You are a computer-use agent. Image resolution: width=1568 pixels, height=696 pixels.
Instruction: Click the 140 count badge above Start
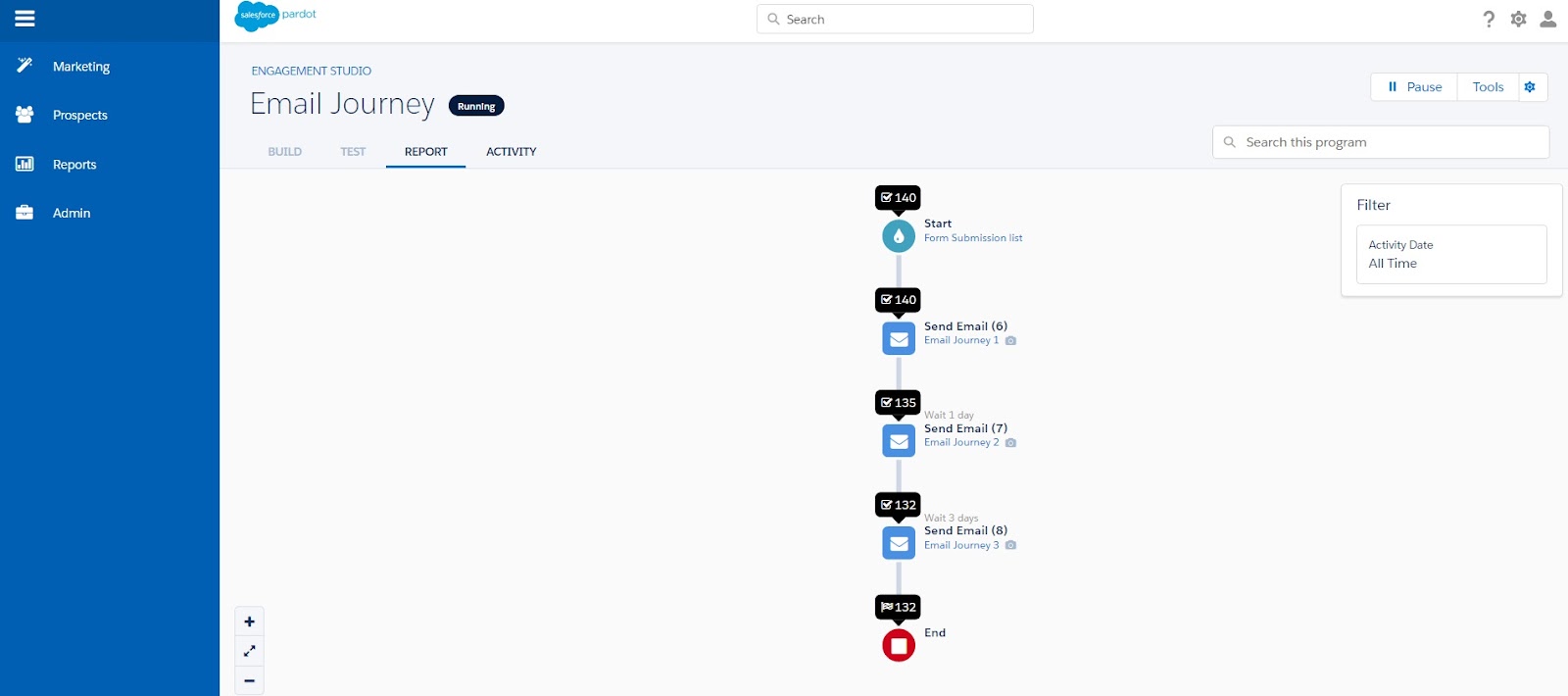click(x=898, y=197)
